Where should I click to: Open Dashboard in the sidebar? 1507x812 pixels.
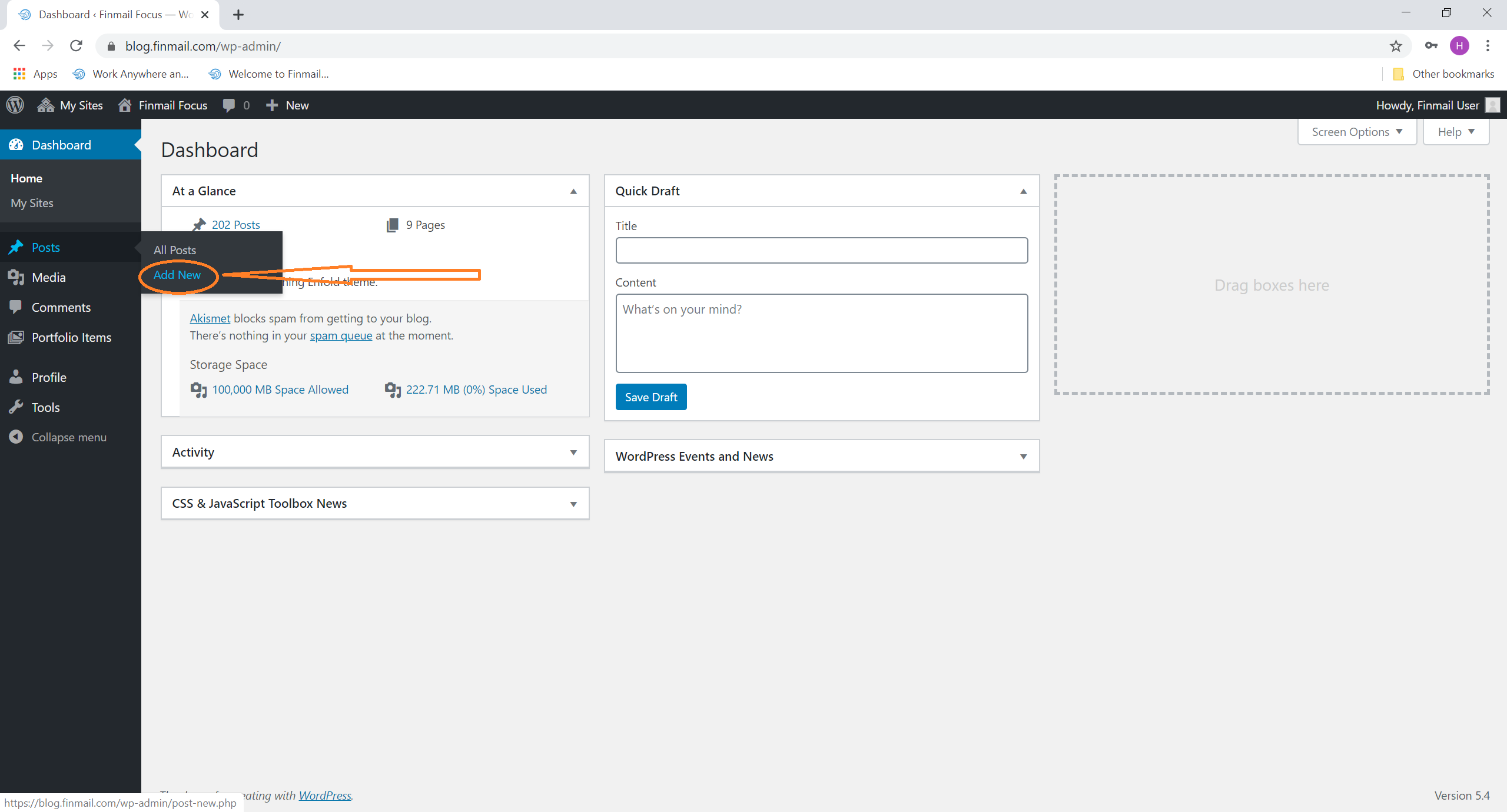[x=71, y=145]
